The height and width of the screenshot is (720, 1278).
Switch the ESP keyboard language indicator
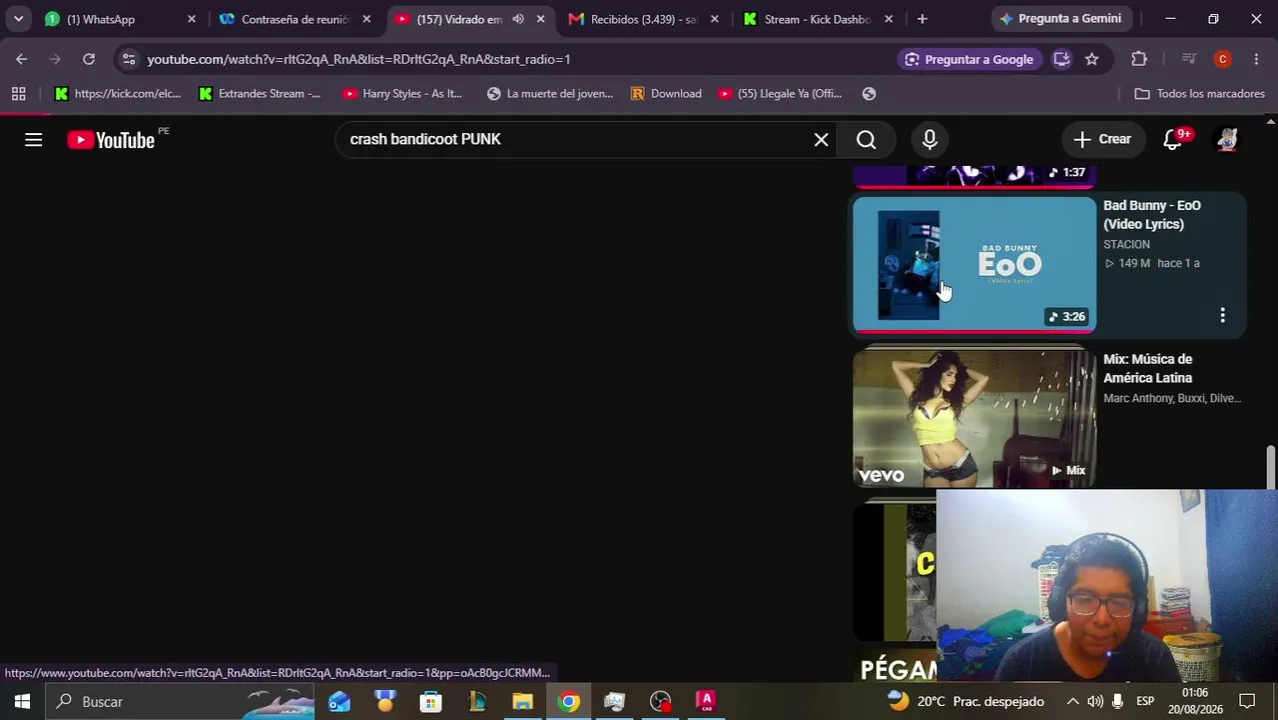click(1145, 702)
